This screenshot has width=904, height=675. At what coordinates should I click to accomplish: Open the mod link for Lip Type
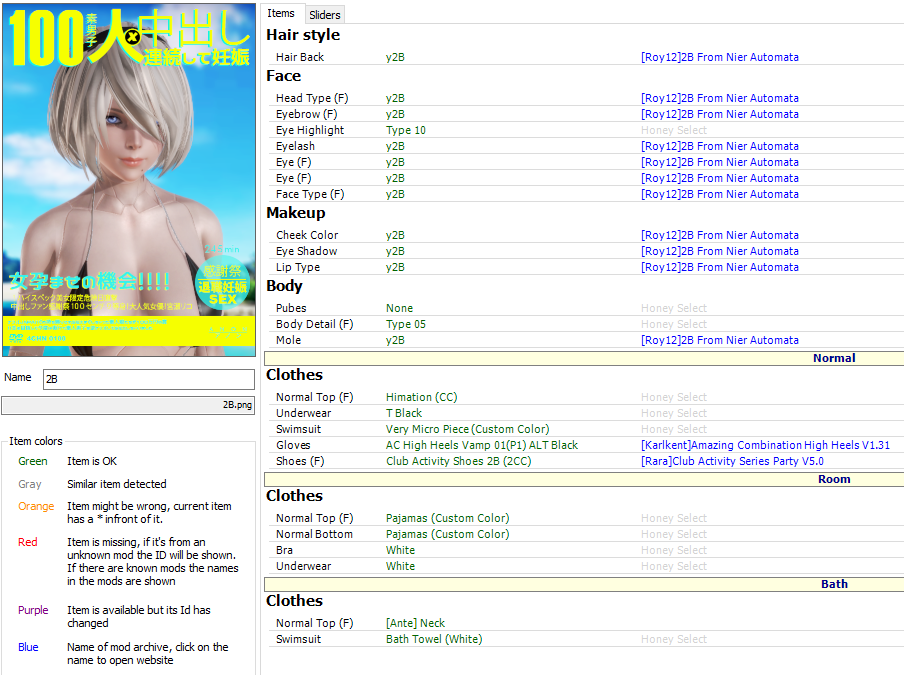[x=720, y=267]
